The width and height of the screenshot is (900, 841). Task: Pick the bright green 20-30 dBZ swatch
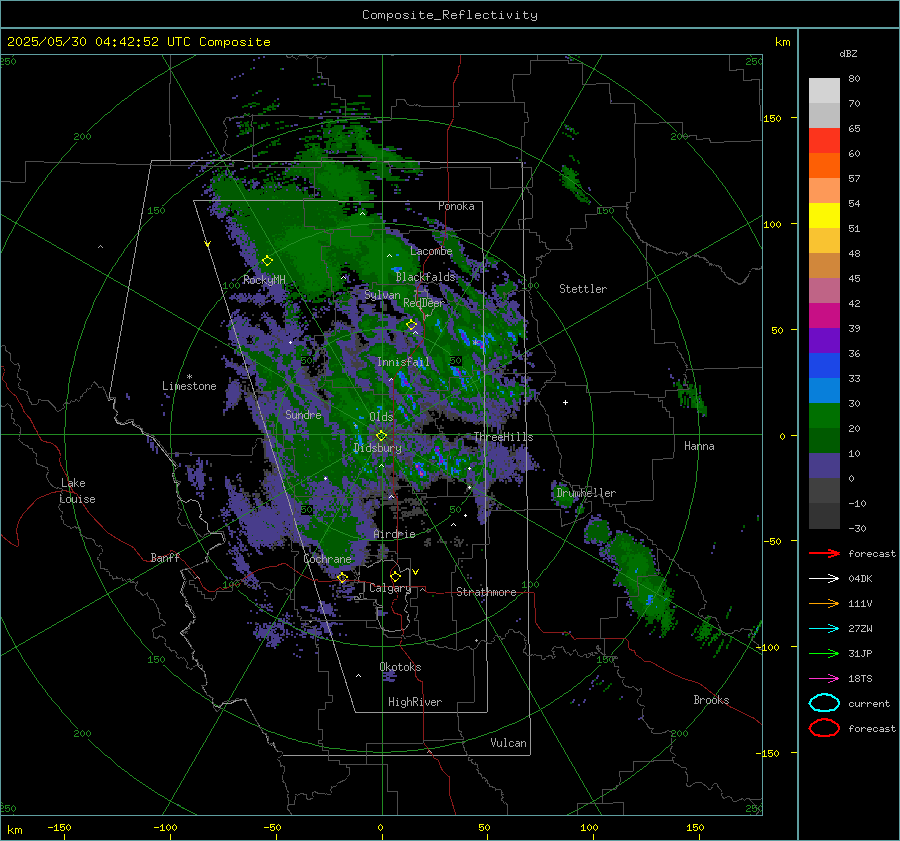(824, 415)
